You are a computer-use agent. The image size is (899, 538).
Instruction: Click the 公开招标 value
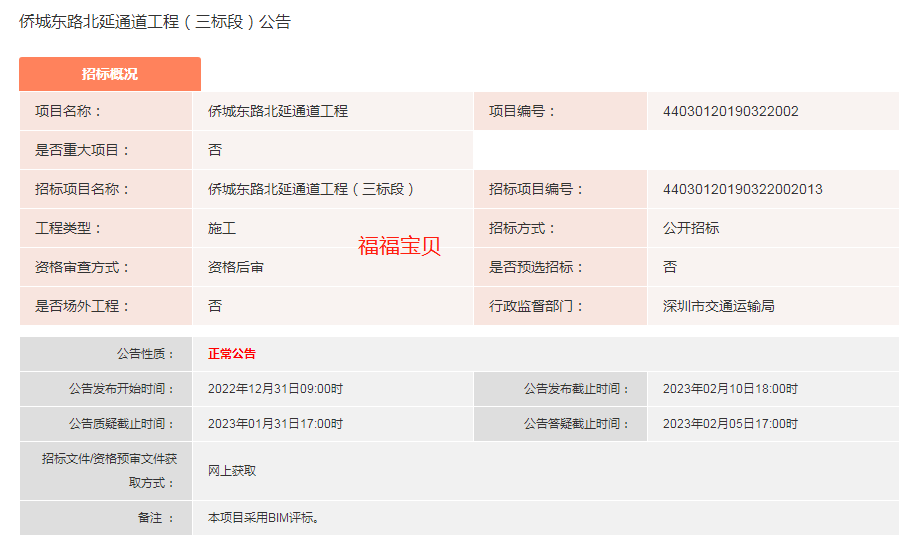coord(690,228)
